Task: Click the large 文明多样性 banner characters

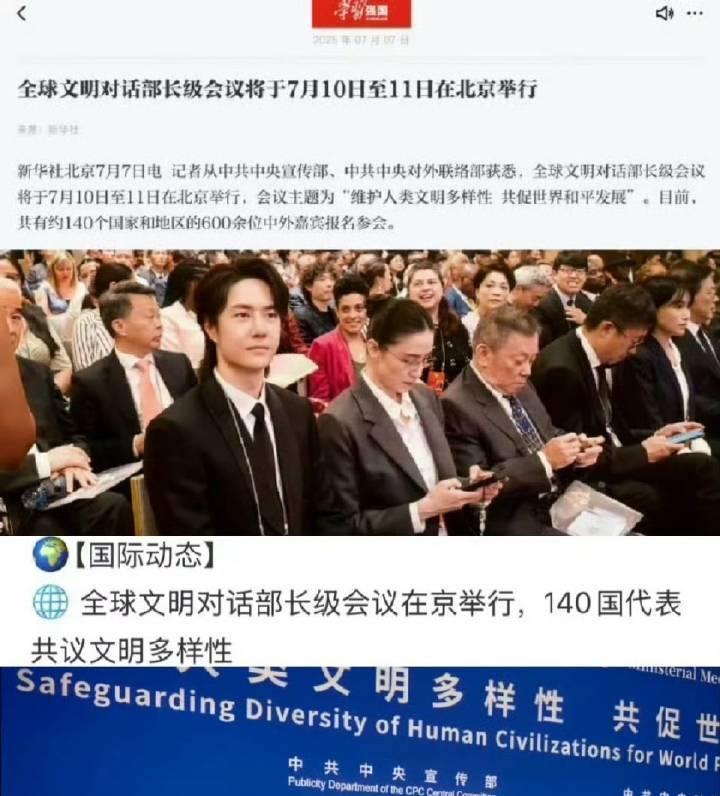Action: (x=439, y=692)
